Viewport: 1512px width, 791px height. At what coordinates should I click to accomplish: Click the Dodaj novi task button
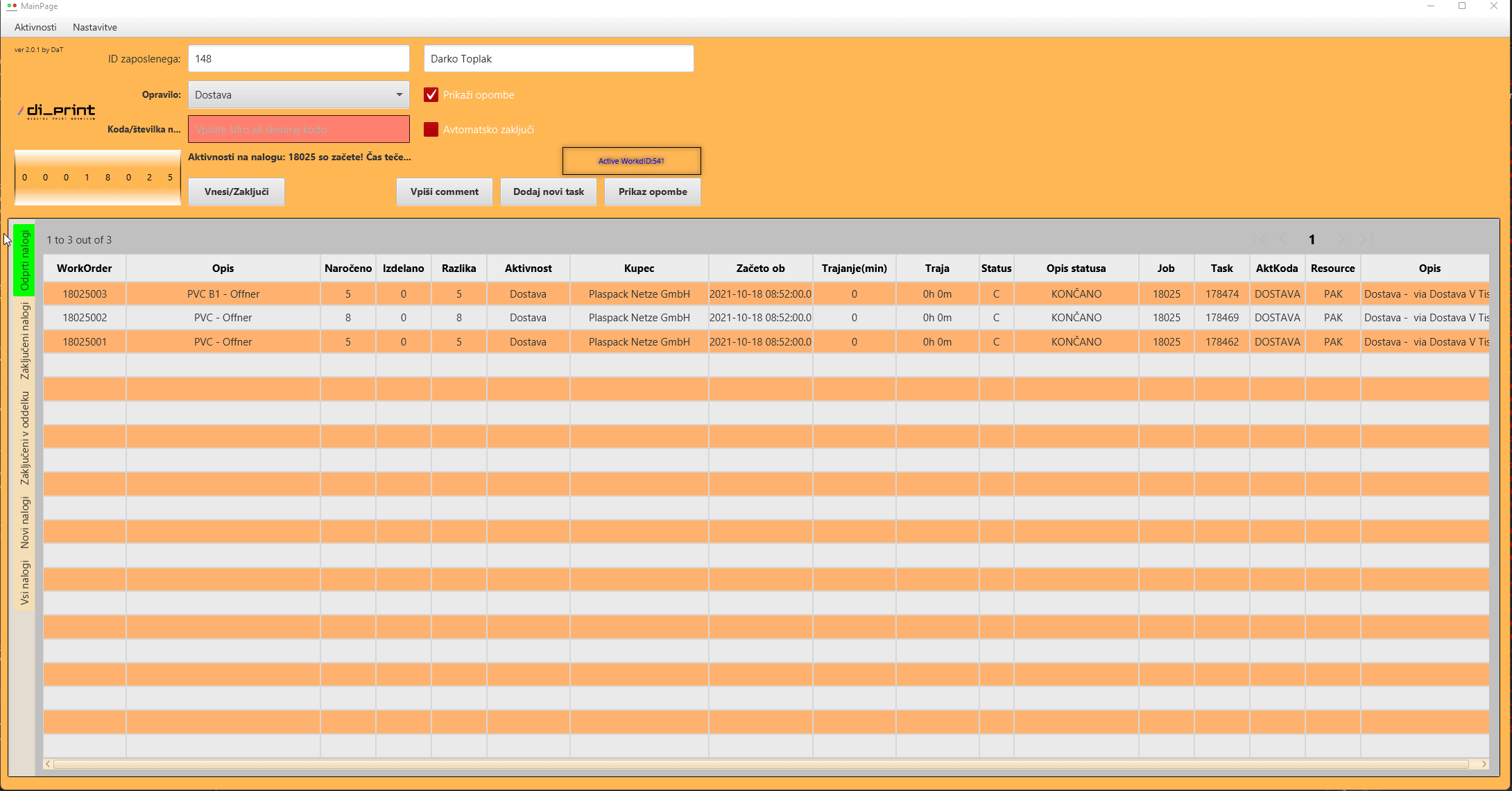[x=548, y=192]
